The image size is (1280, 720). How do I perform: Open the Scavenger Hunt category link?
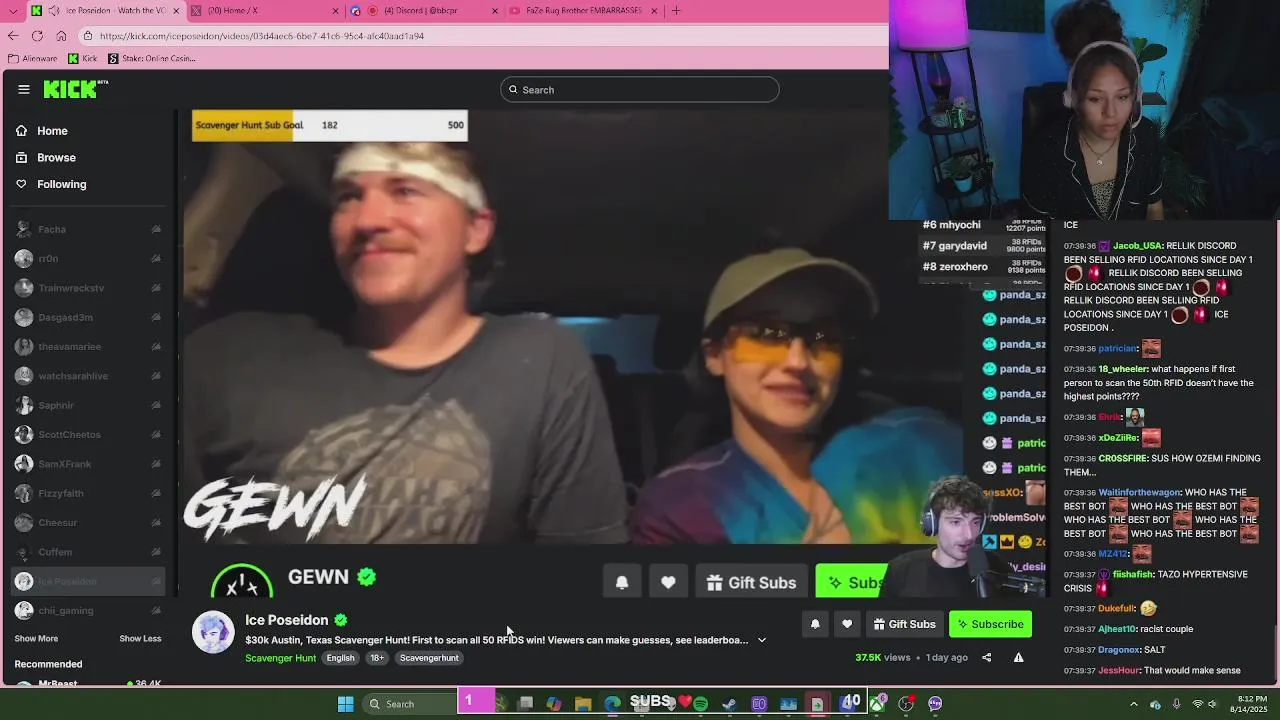click(x=280, y=658)
